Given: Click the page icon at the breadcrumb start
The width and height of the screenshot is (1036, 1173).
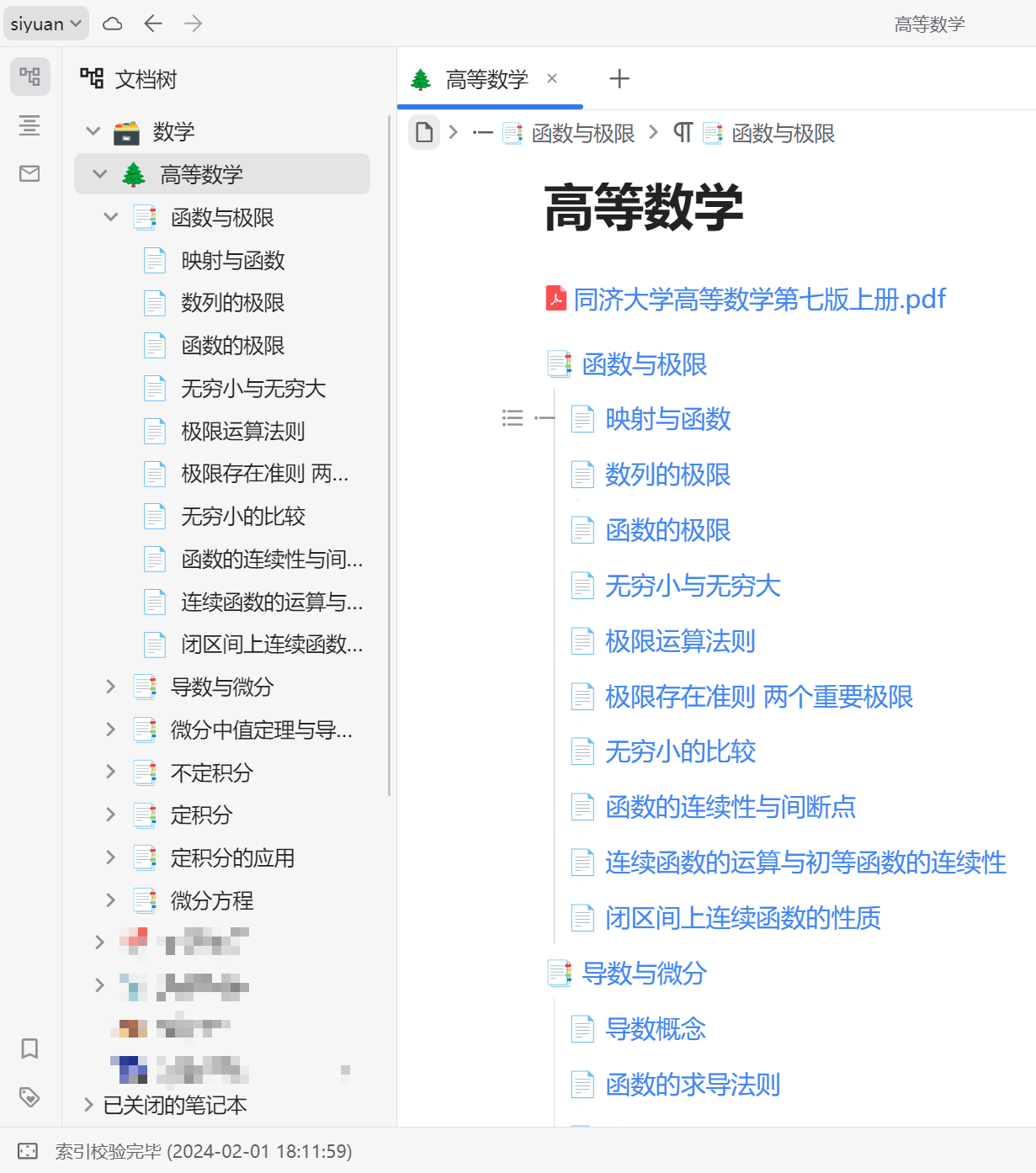Looking at the screenshot, I should pos(424,132).
